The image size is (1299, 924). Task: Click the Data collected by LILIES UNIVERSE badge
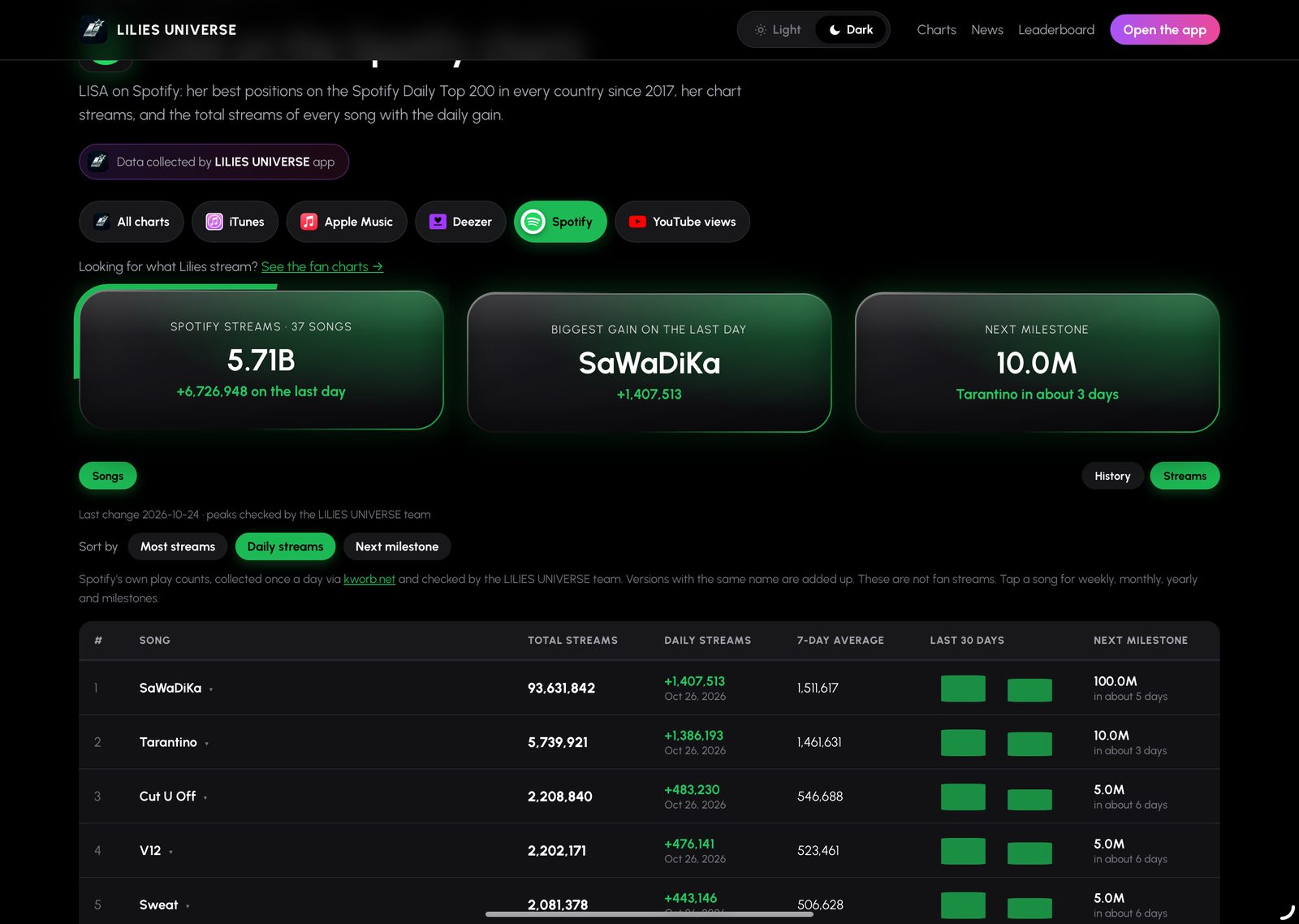click(x=214, y=162)
